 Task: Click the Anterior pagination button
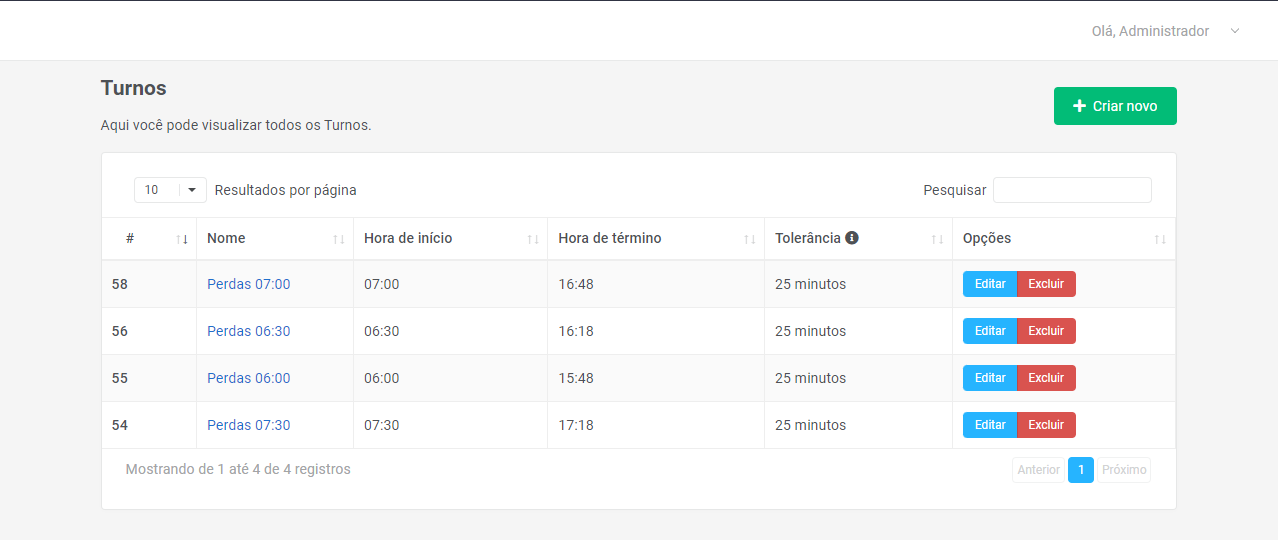(1038, 470)
